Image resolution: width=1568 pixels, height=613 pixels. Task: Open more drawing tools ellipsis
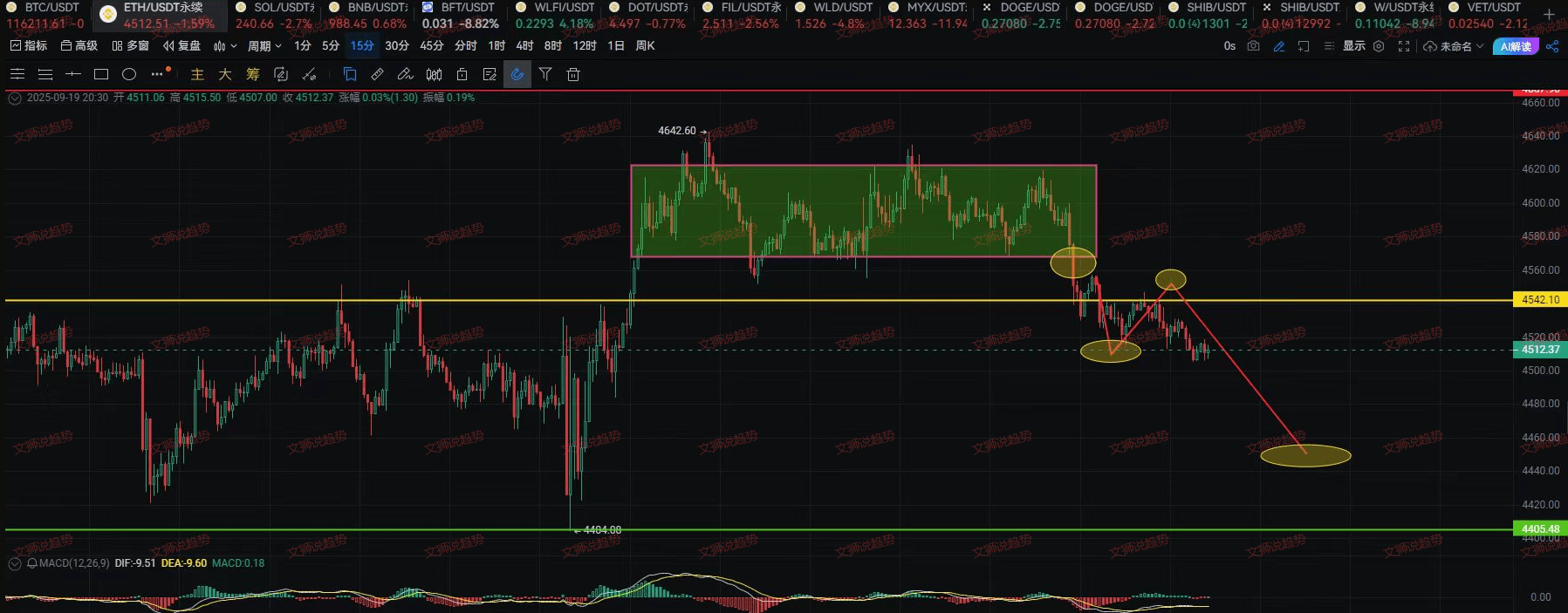[158, 74]
